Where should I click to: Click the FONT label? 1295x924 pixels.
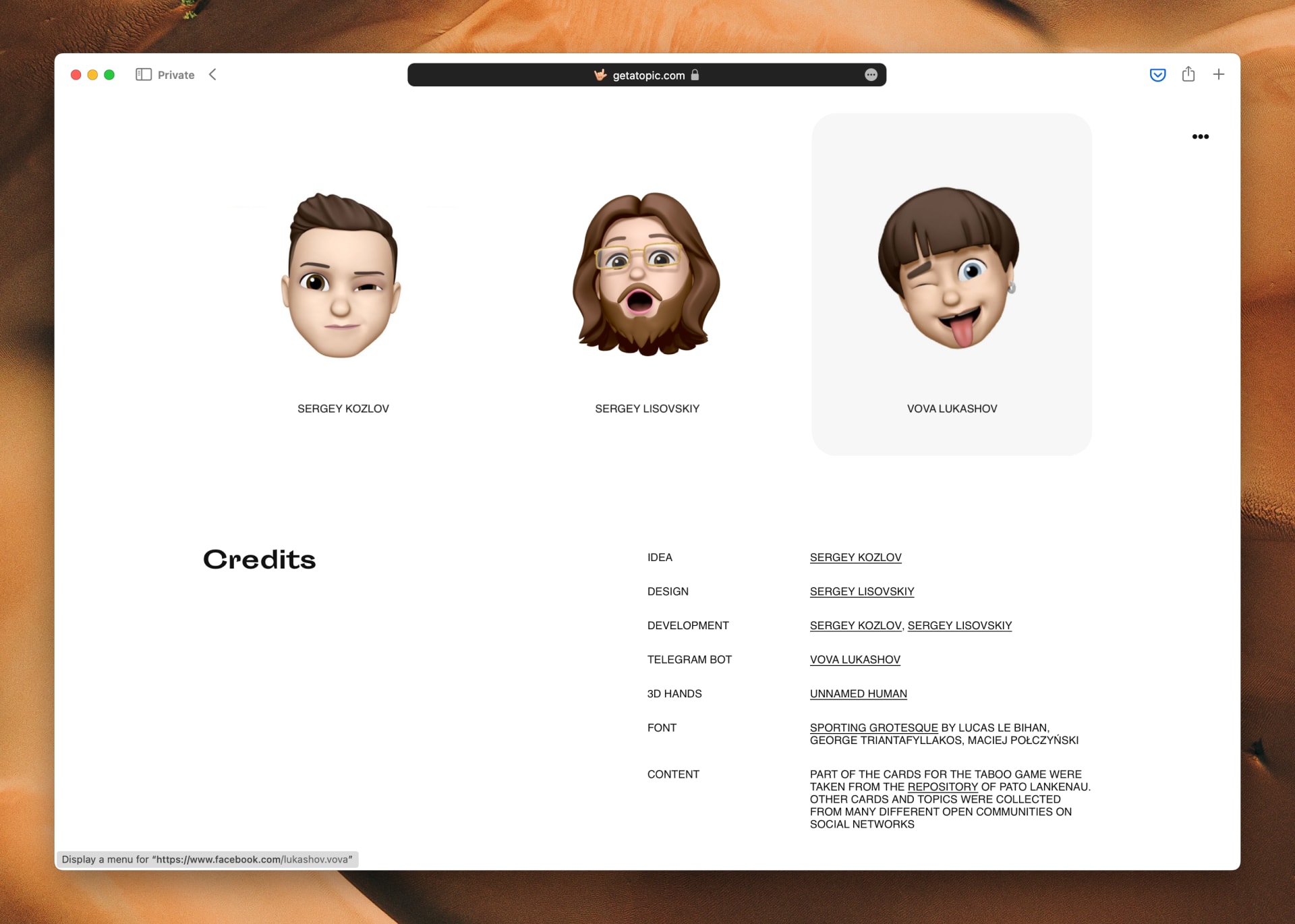tap(662, 728)
